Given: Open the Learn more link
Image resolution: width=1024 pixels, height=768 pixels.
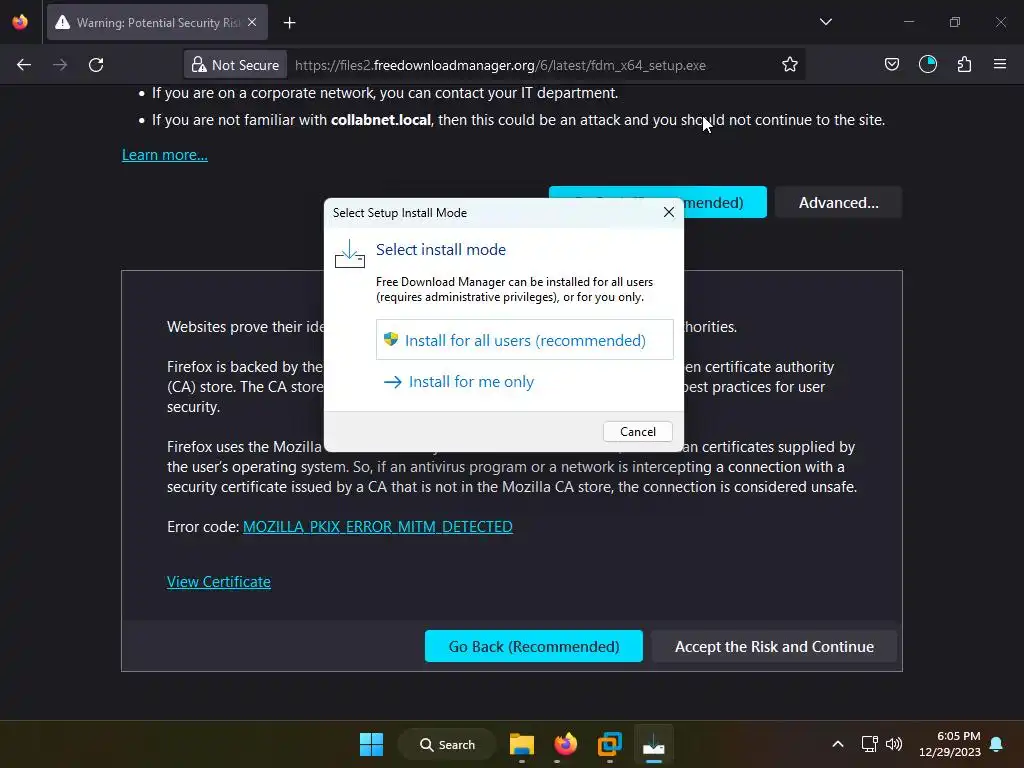Looking at the screenshot, I should tap(165, 155).
